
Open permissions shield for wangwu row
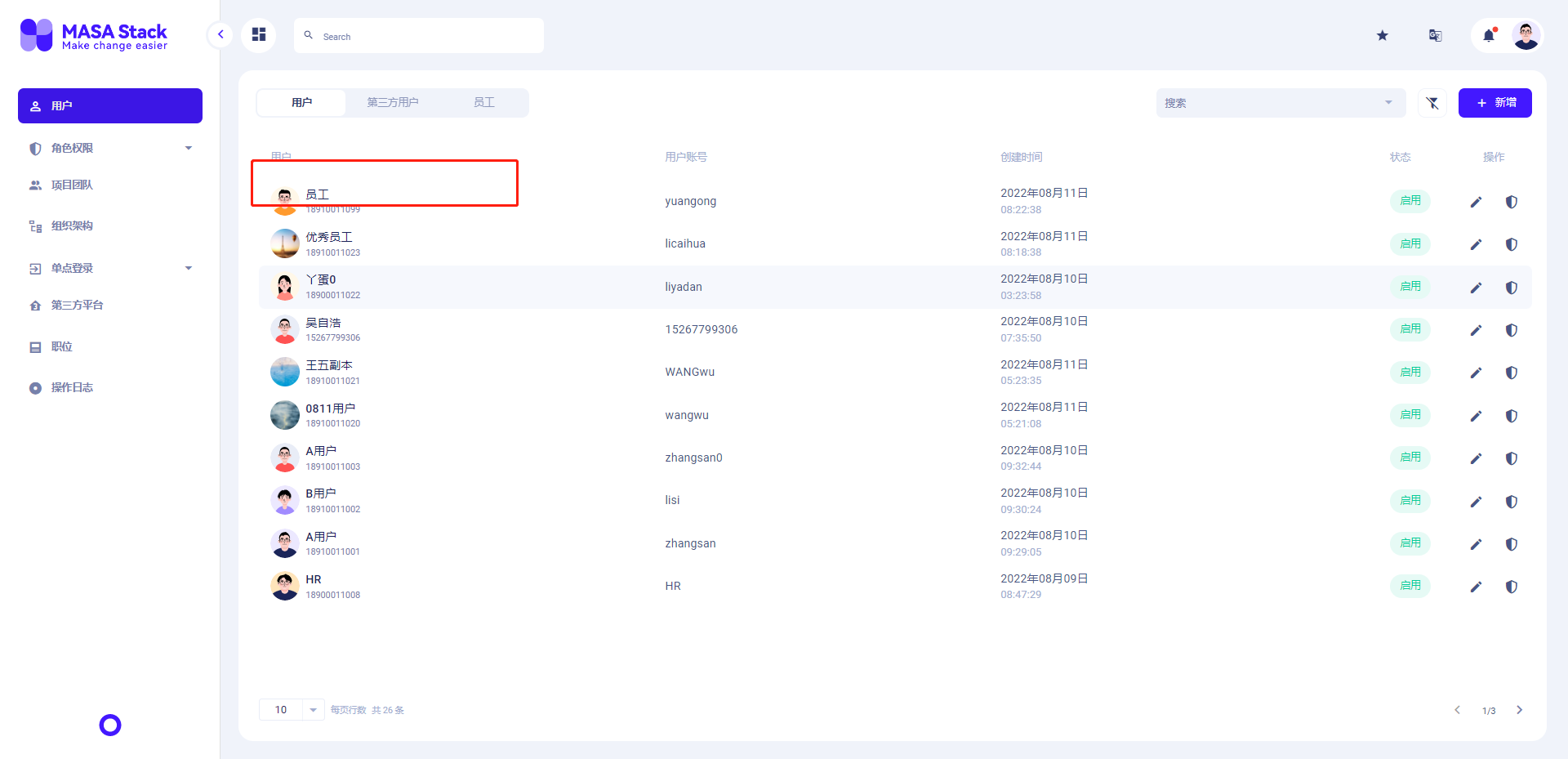click(x=1512, y=416)
